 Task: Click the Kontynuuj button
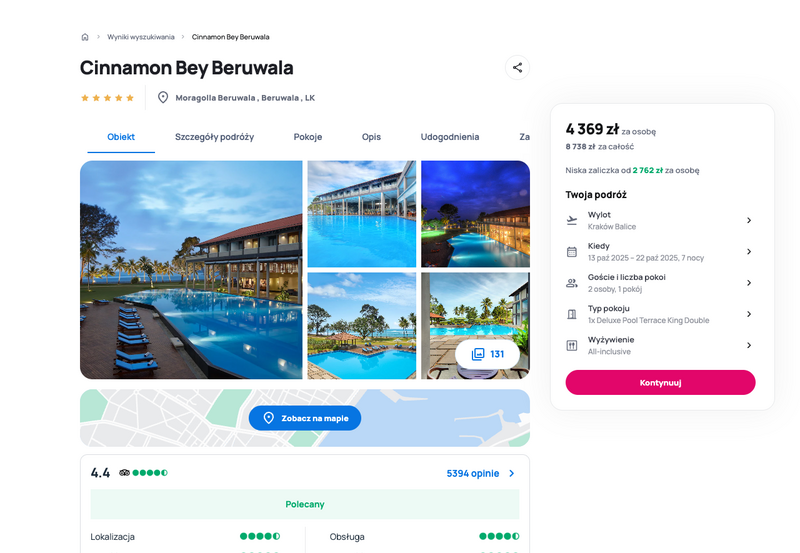(660, 383)
